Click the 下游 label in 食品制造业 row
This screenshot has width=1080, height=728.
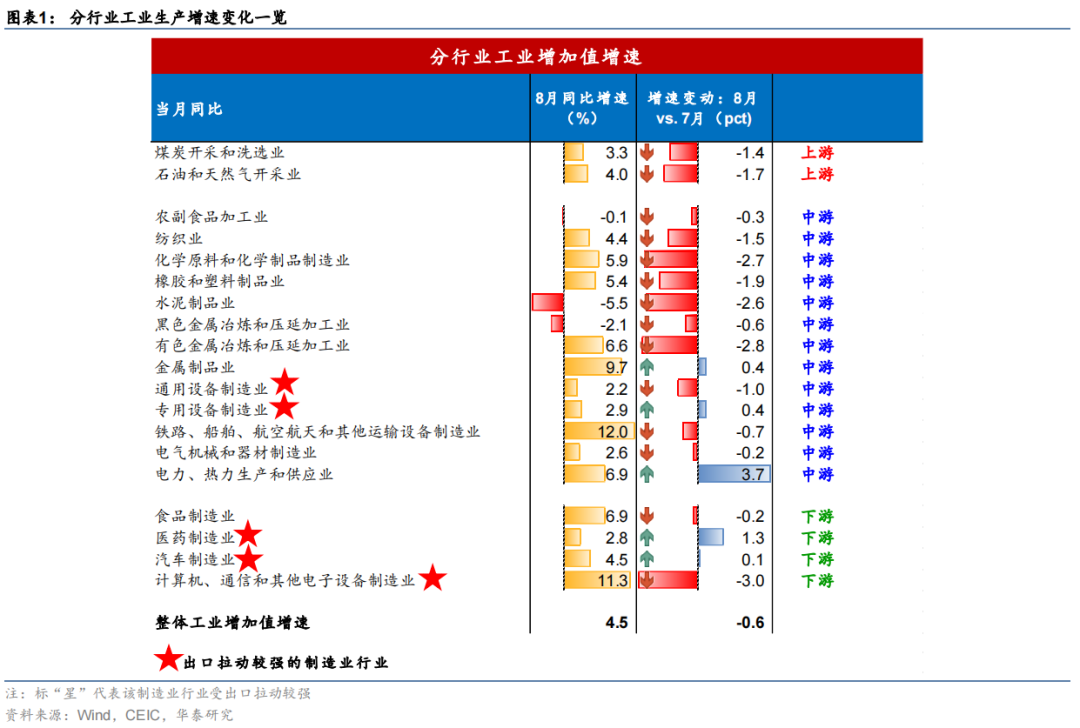coord(818,516)
